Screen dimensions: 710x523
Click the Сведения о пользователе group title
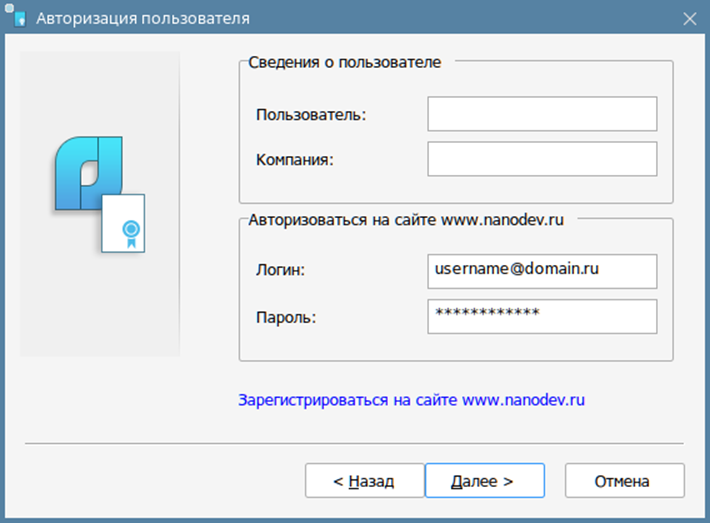[x=345, y=62]
